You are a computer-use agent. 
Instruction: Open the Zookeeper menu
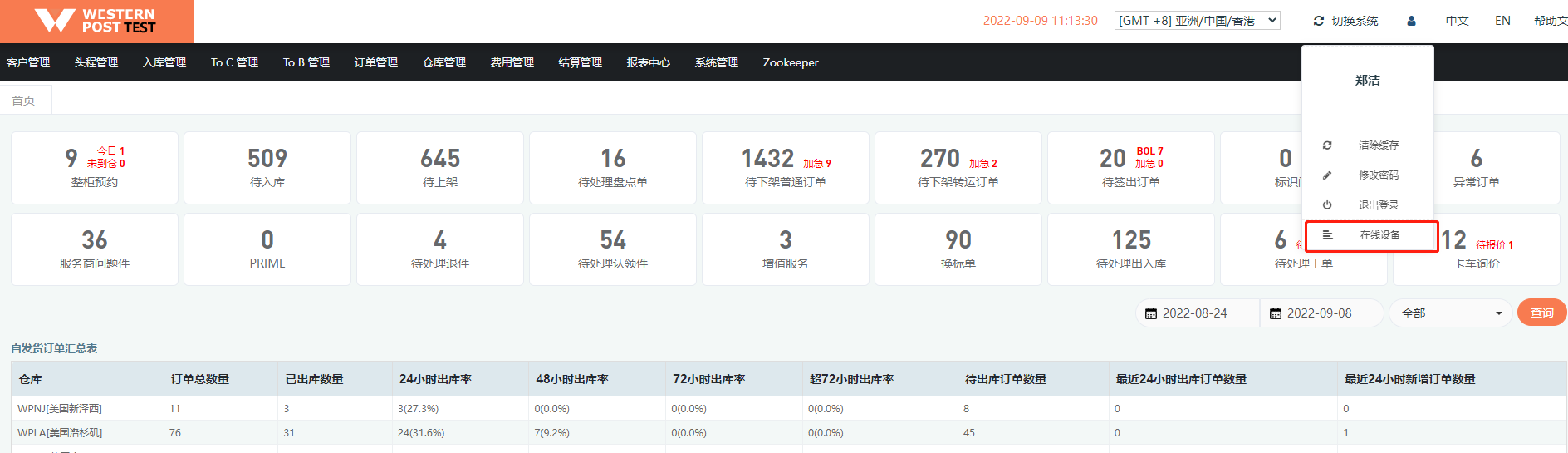[791, 62]
